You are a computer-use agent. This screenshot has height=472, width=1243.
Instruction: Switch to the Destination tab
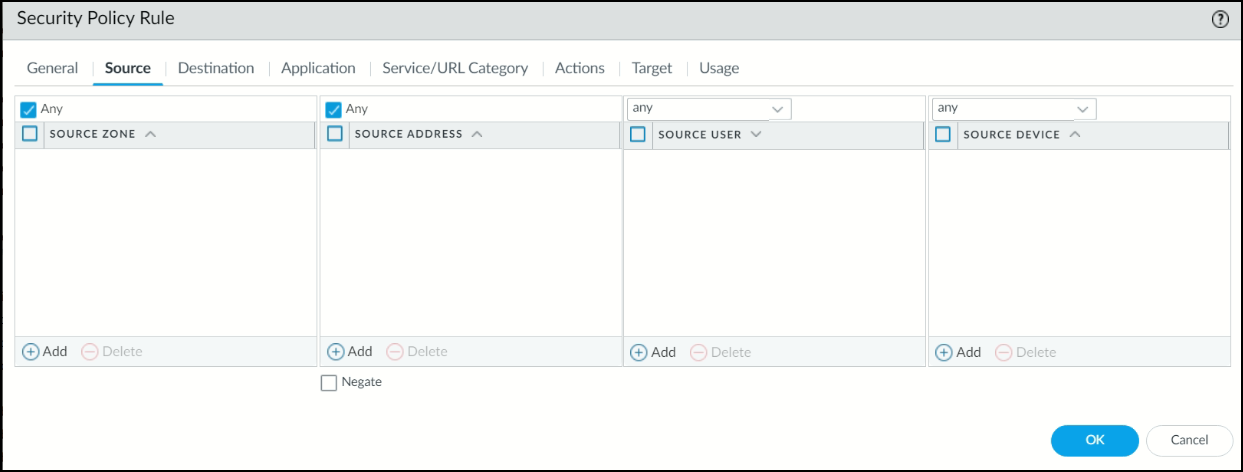coord(216,68)
